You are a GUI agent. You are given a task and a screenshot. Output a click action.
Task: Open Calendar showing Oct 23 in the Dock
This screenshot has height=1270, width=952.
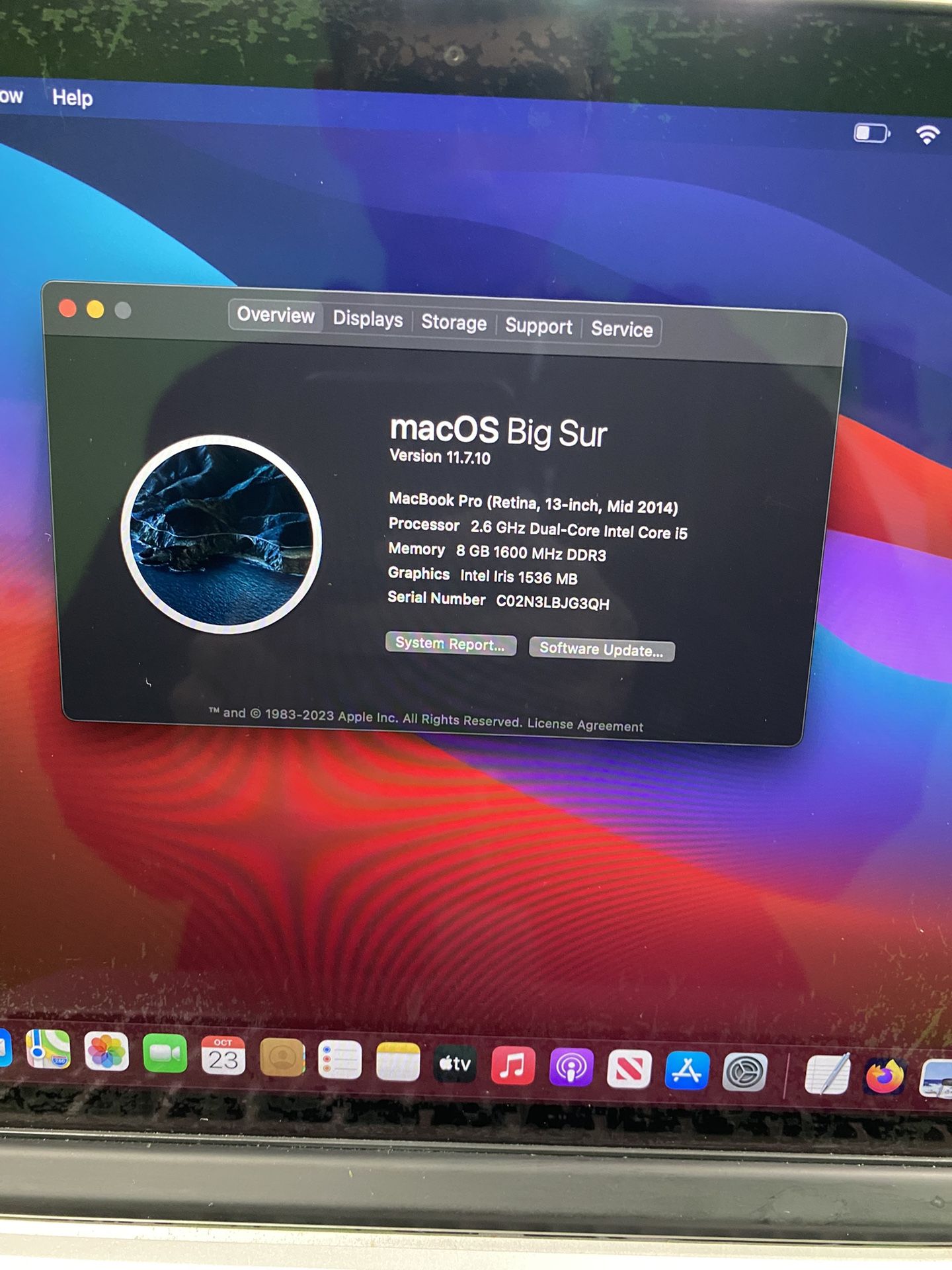coord(223,1056)
